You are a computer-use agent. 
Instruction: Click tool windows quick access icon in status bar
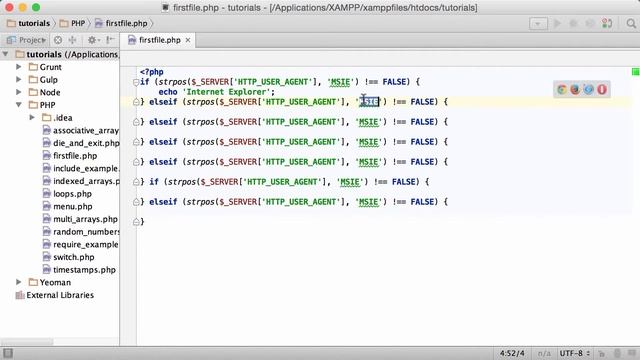[8, 353]
